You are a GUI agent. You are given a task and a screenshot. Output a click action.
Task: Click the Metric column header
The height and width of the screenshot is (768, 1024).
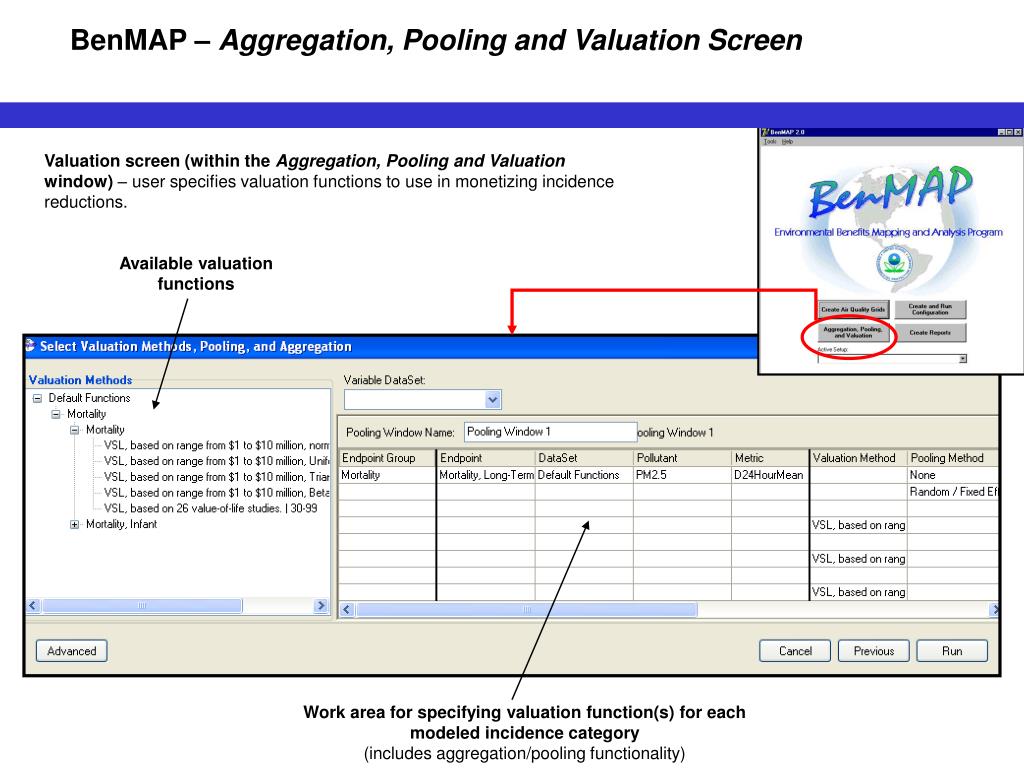(771, 458)
